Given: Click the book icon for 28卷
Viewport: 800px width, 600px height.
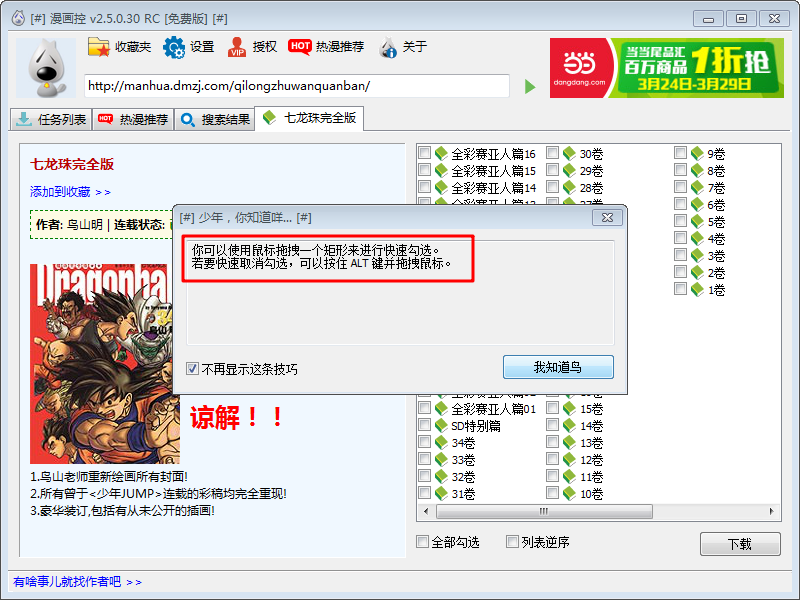Looking at the screenshot, I should click(x=569, y=187).
